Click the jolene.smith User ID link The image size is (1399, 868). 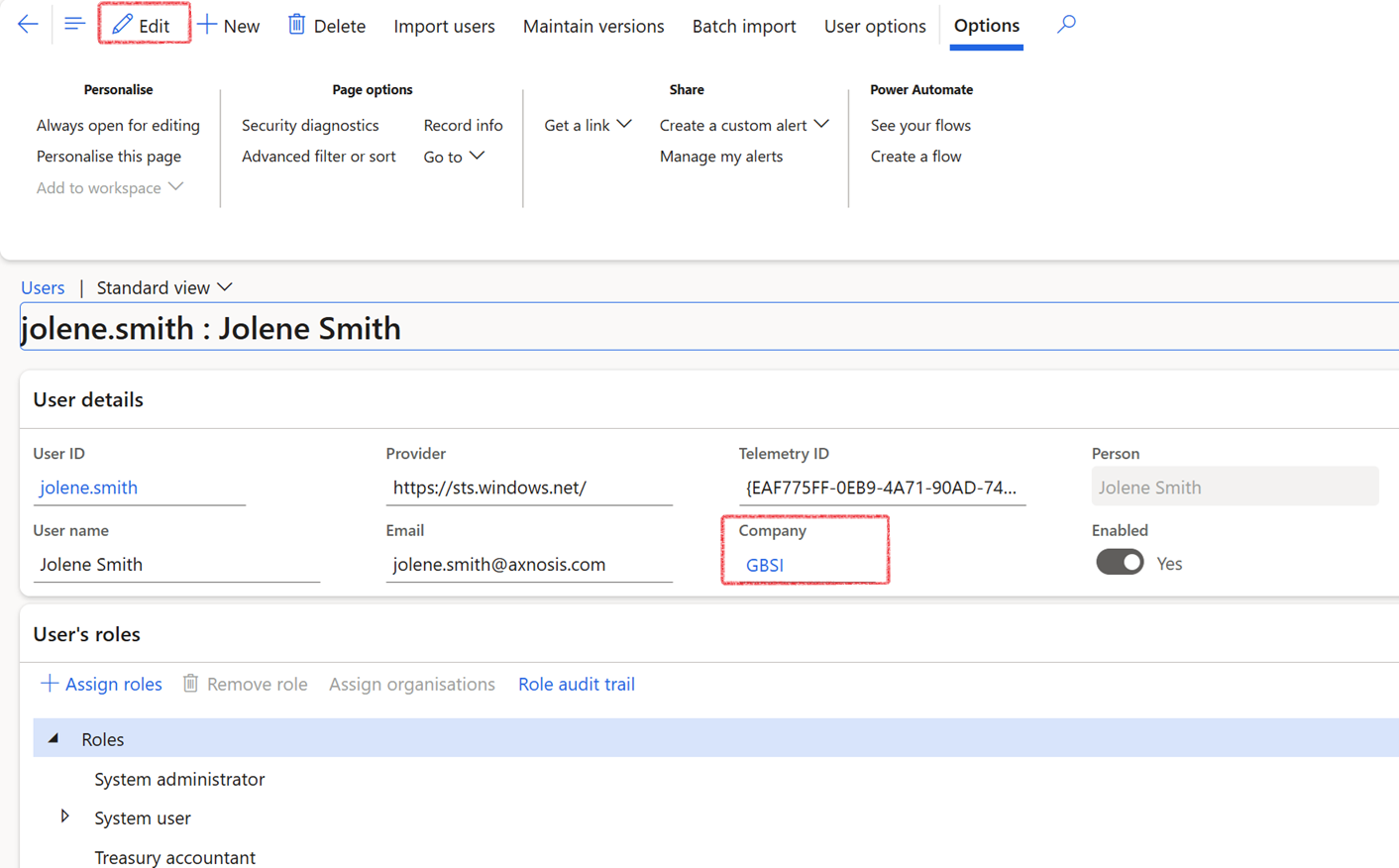(88, 487)
